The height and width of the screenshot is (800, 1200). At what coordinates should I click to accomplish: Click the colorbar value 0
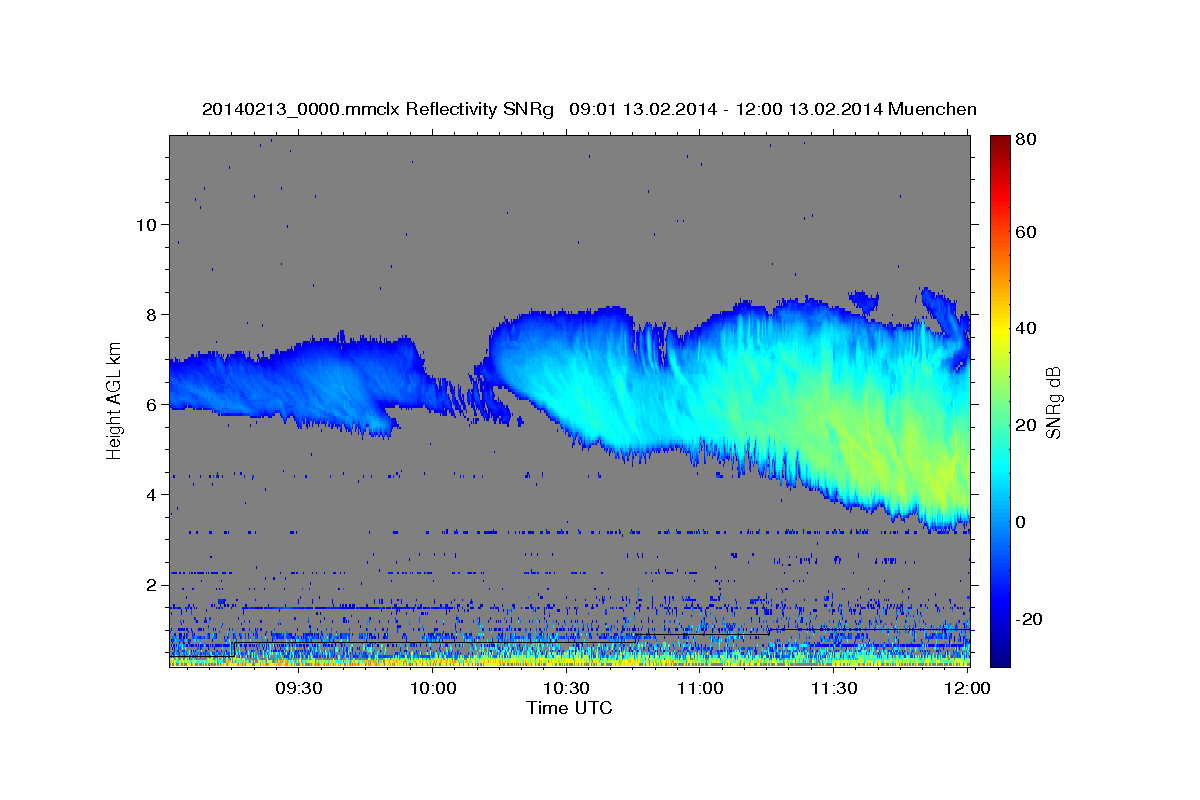[1021, 522]
